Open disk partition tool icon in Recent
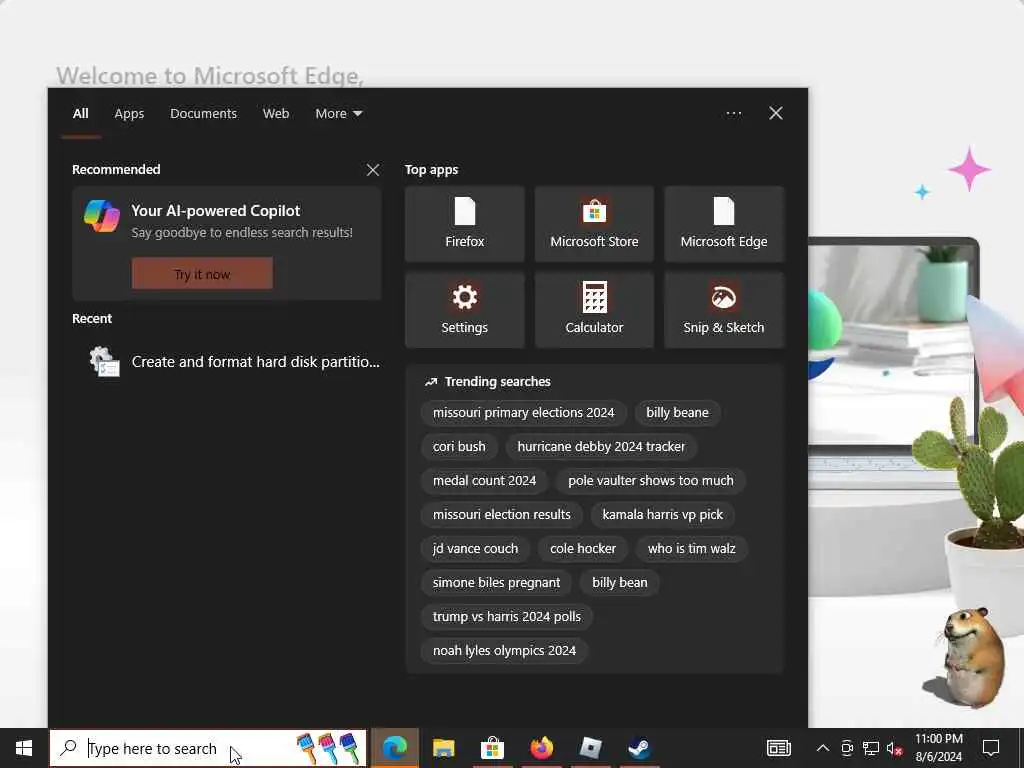This screenshot has width=1024, height=768. [104, 362]
